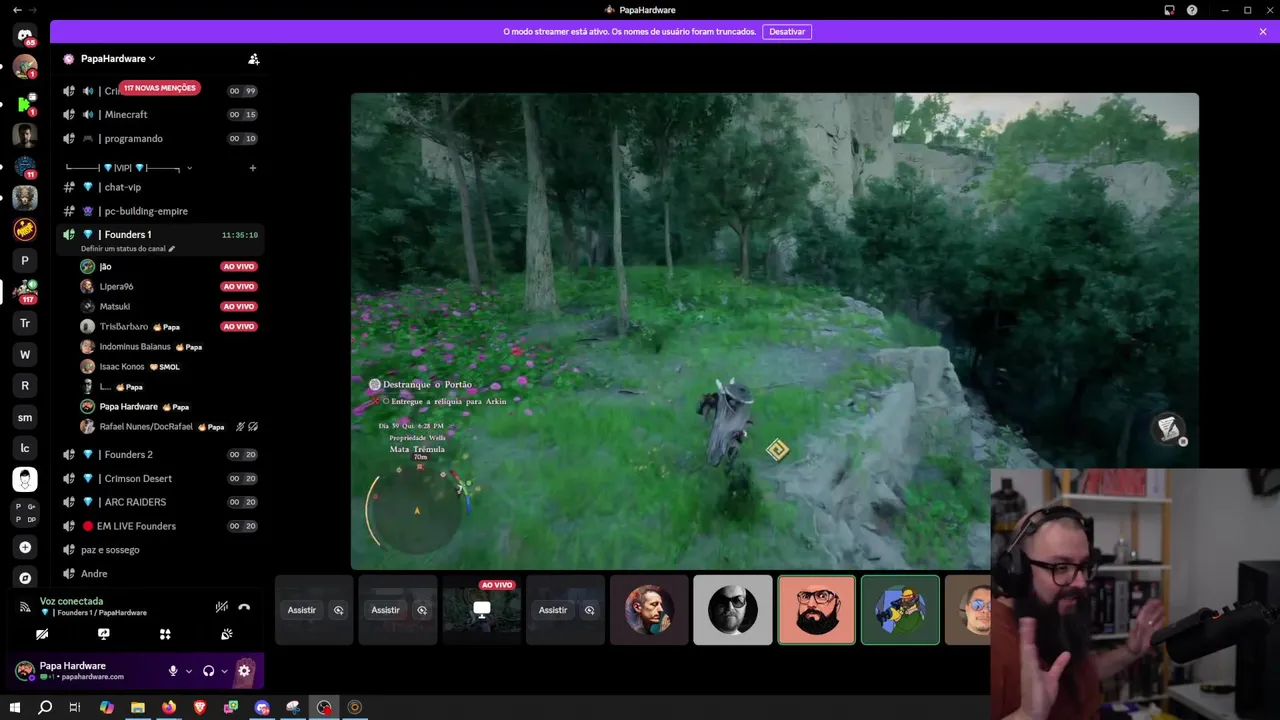Click the Rafael Nunes/DocRafael user entry
The image size is (1280, 720).
pyautogui.click(x=168, y=427)
